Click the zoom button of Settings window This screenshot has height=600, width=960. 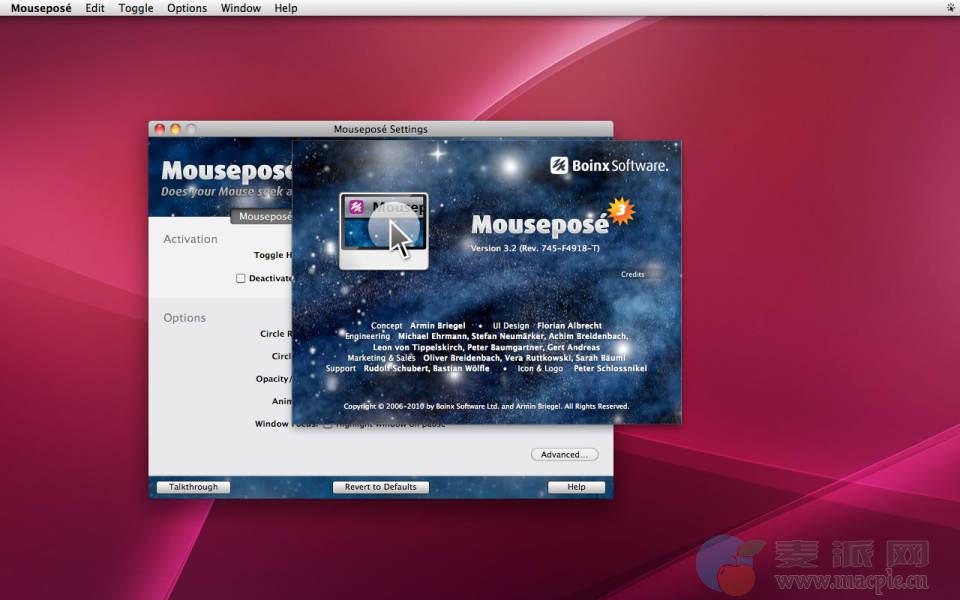[x=191, y=129]
